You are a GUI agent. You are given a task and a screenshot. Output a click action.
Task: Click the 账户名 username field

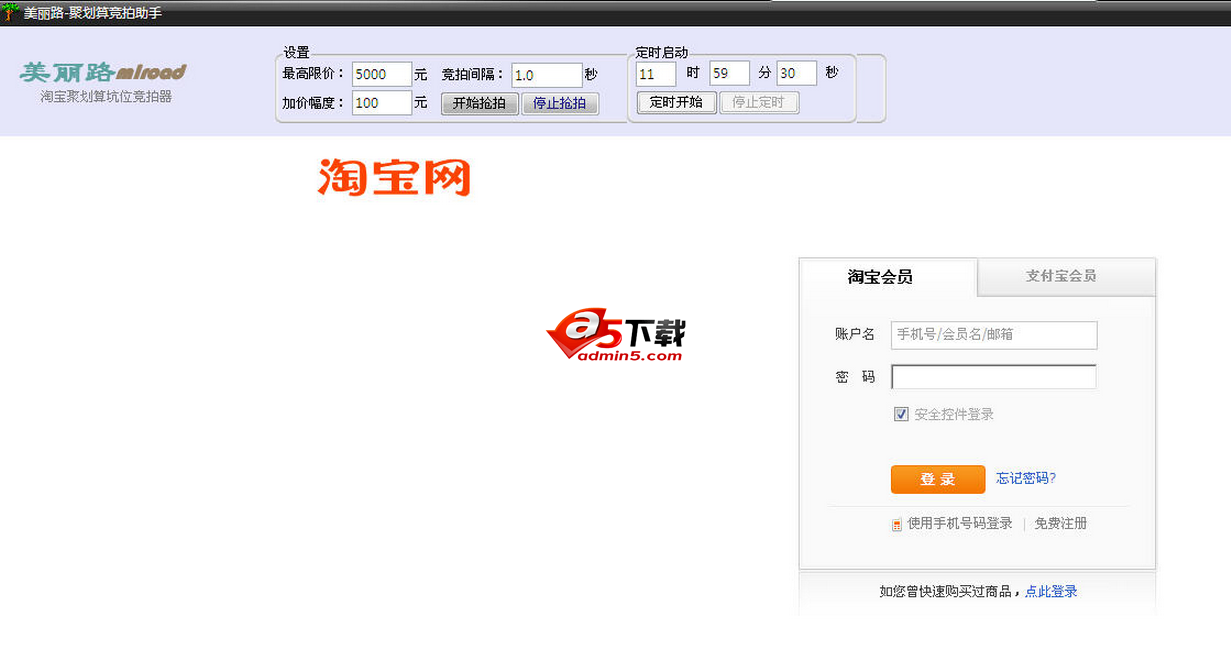(x=994, y=334)
